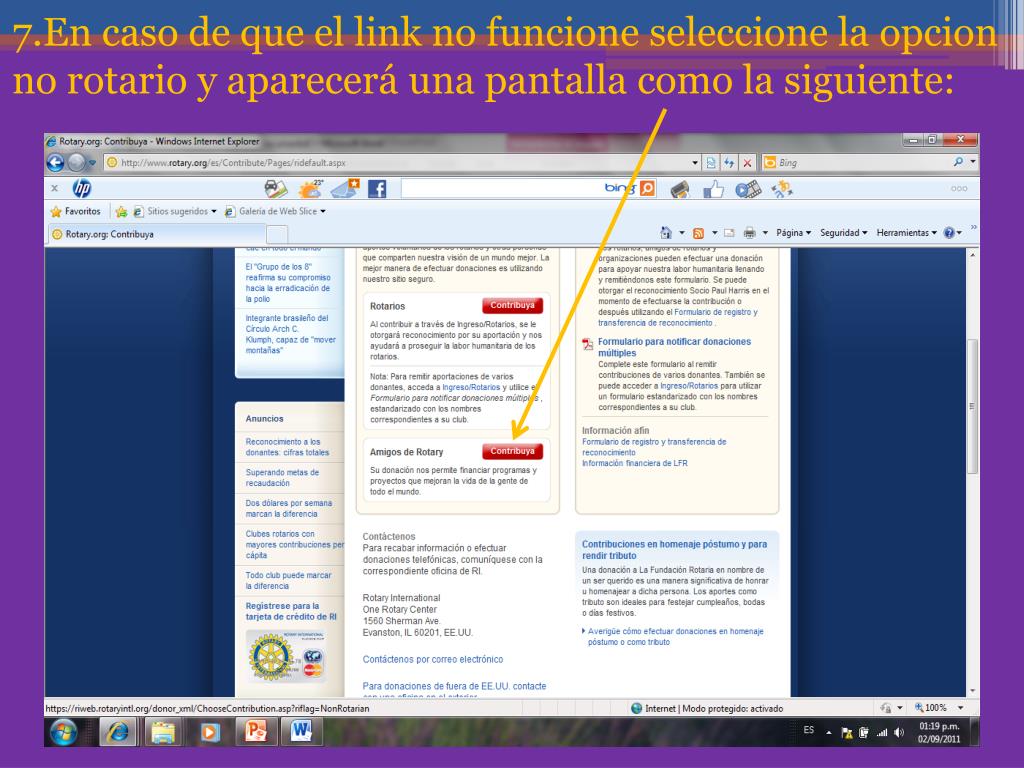This screenshot has width=1024, height=768.
Task: Click the Home icon in command bar
Action: pos(665,232)
